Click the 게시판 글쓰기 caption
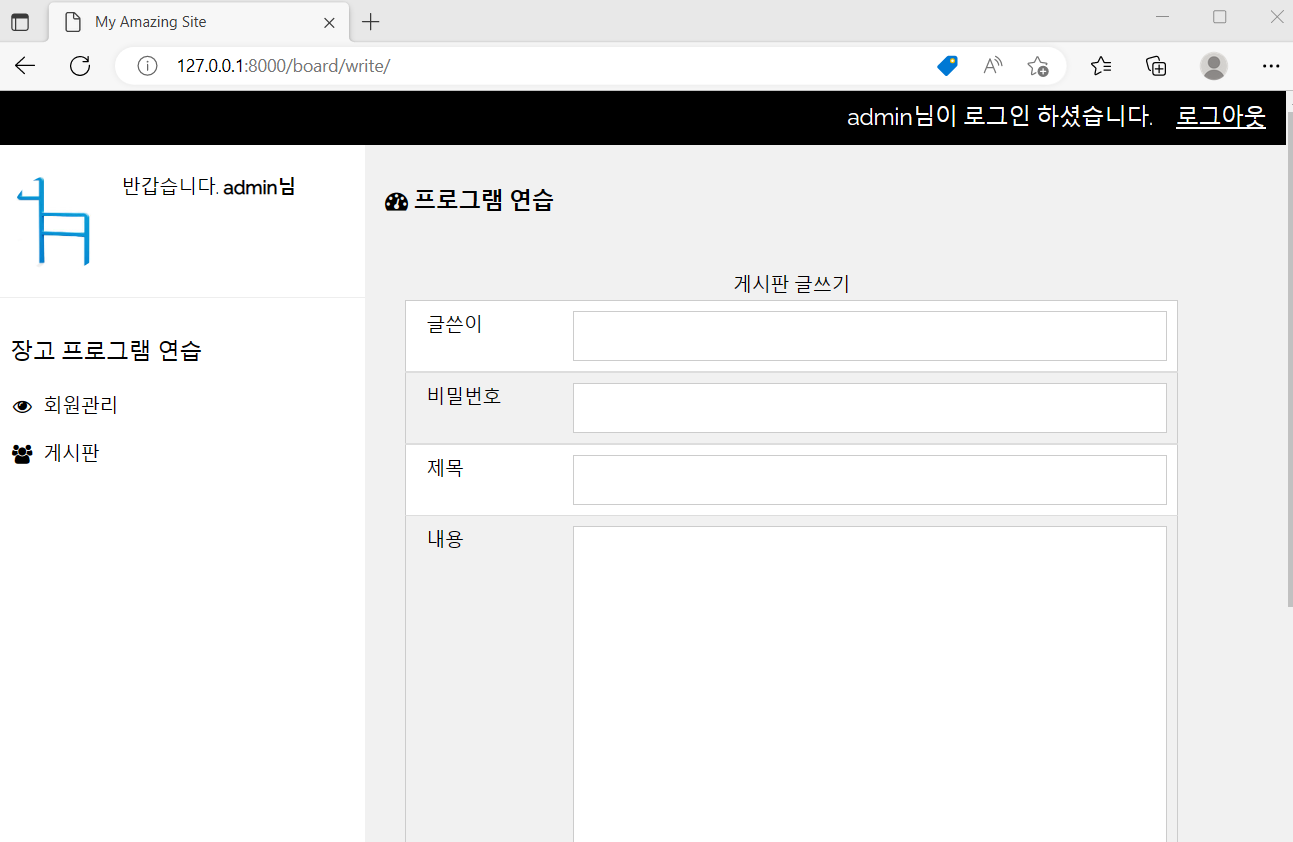 [x=791, y=284]
